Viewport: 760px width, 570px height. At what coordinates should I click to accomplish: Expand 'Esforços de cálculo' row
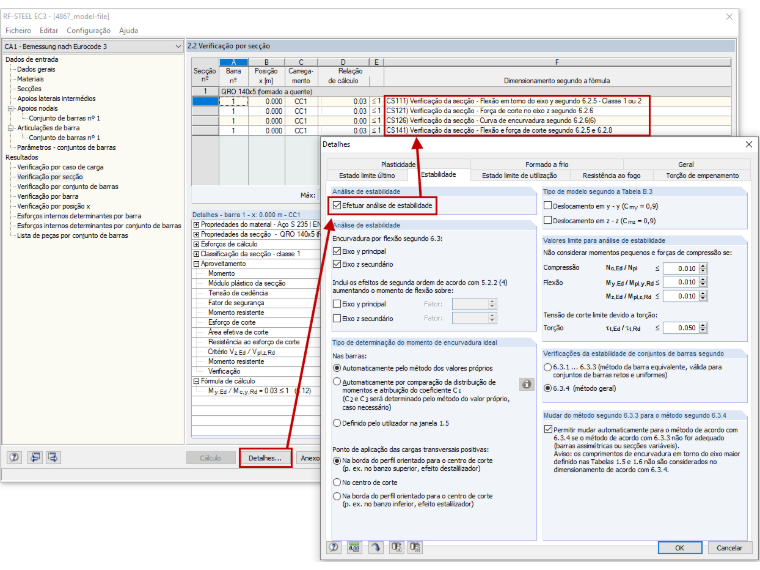196,244
